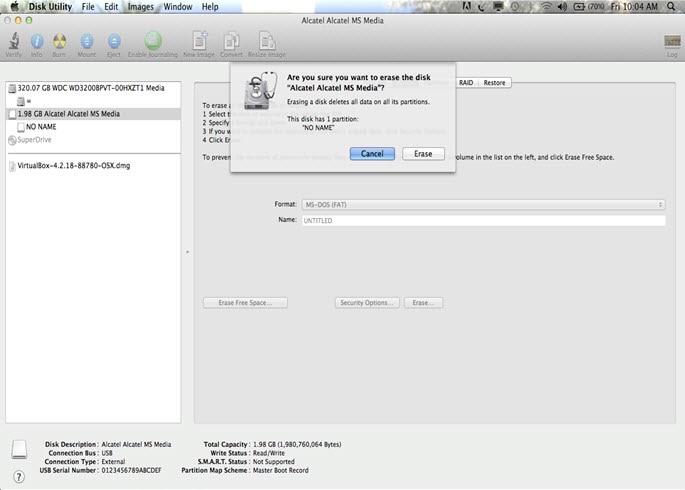Confirm with the Erase dialog button
685x490 pixels.
[423, 154]
